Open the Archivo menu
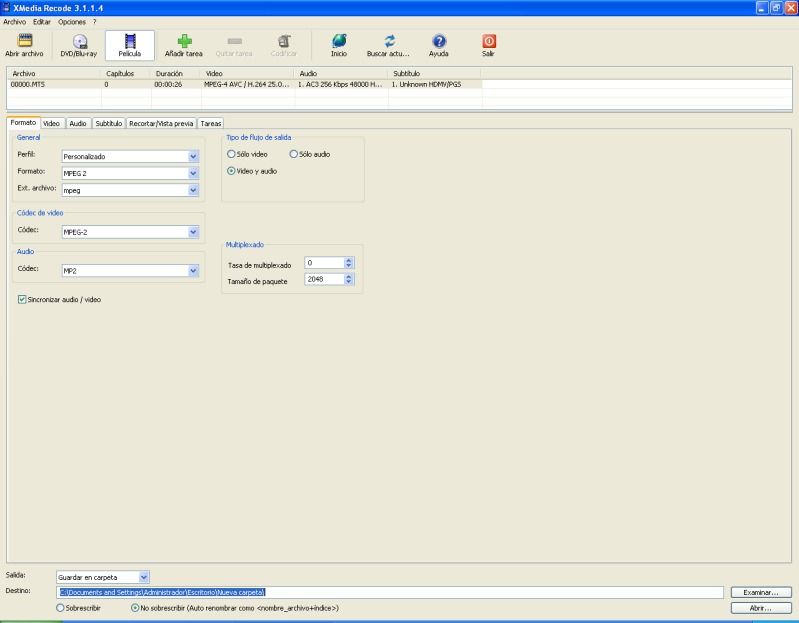 point(14,22)
